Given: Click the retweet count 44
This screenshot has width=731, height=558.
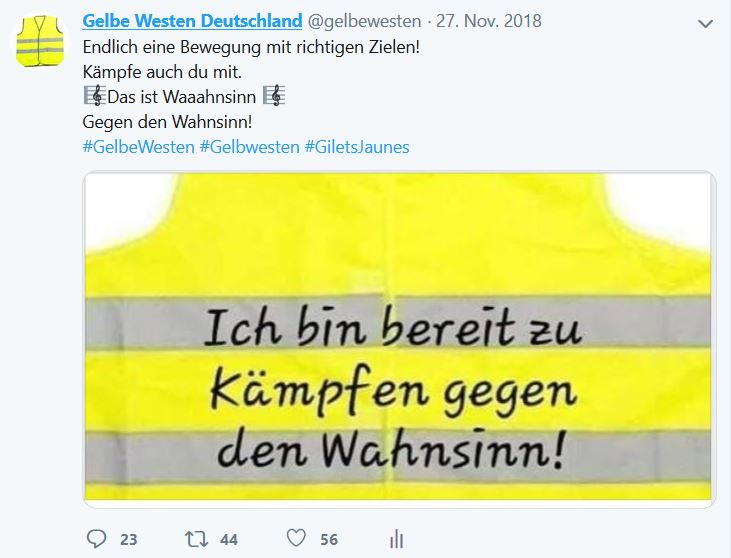Looking at the screenshot, I should pyautogui.click(x=229, y=539).
